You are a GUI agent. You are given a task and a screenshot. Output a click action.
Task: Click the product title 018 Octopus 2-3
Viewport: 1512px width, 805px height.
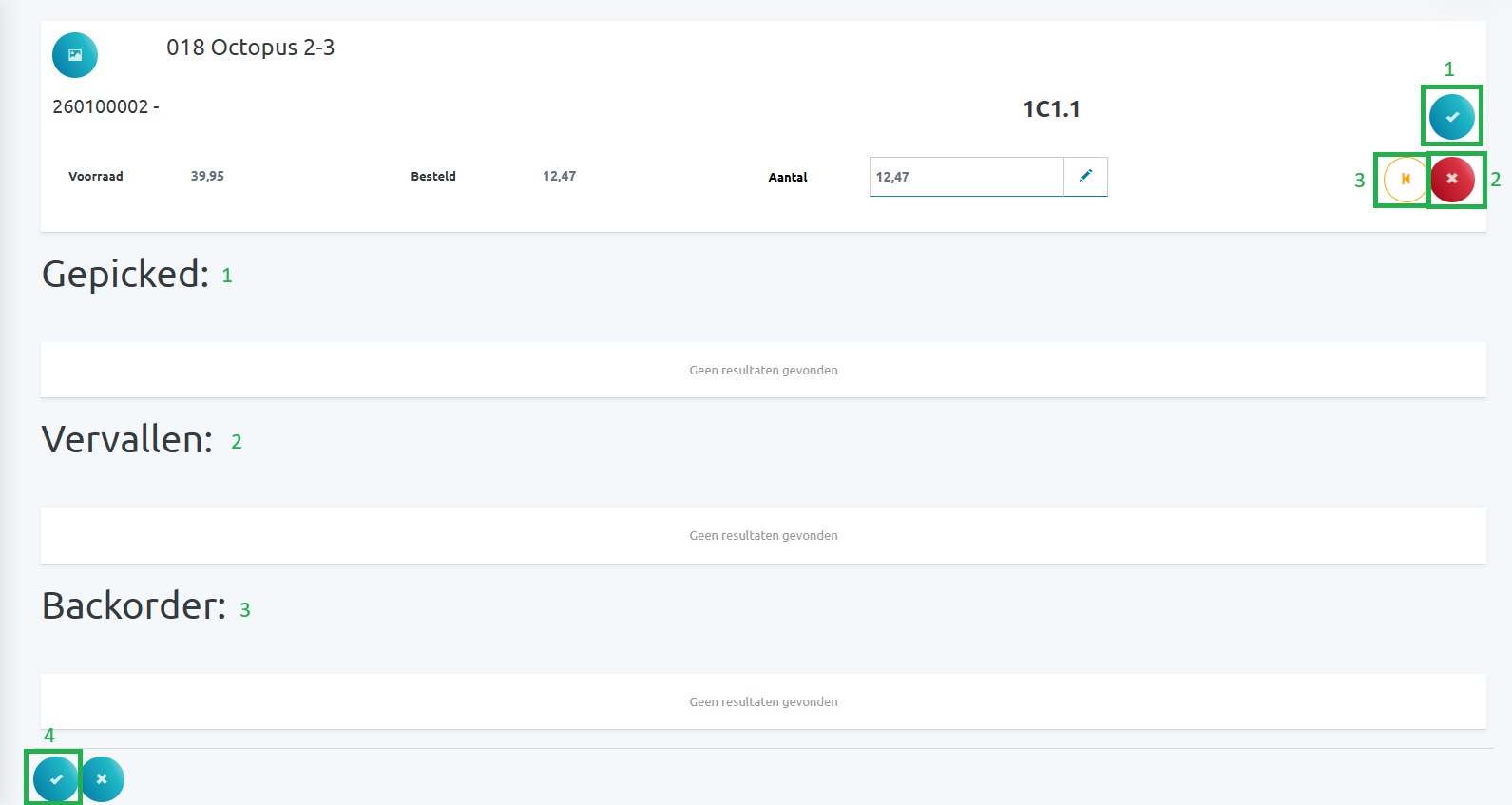pos(250,48)
